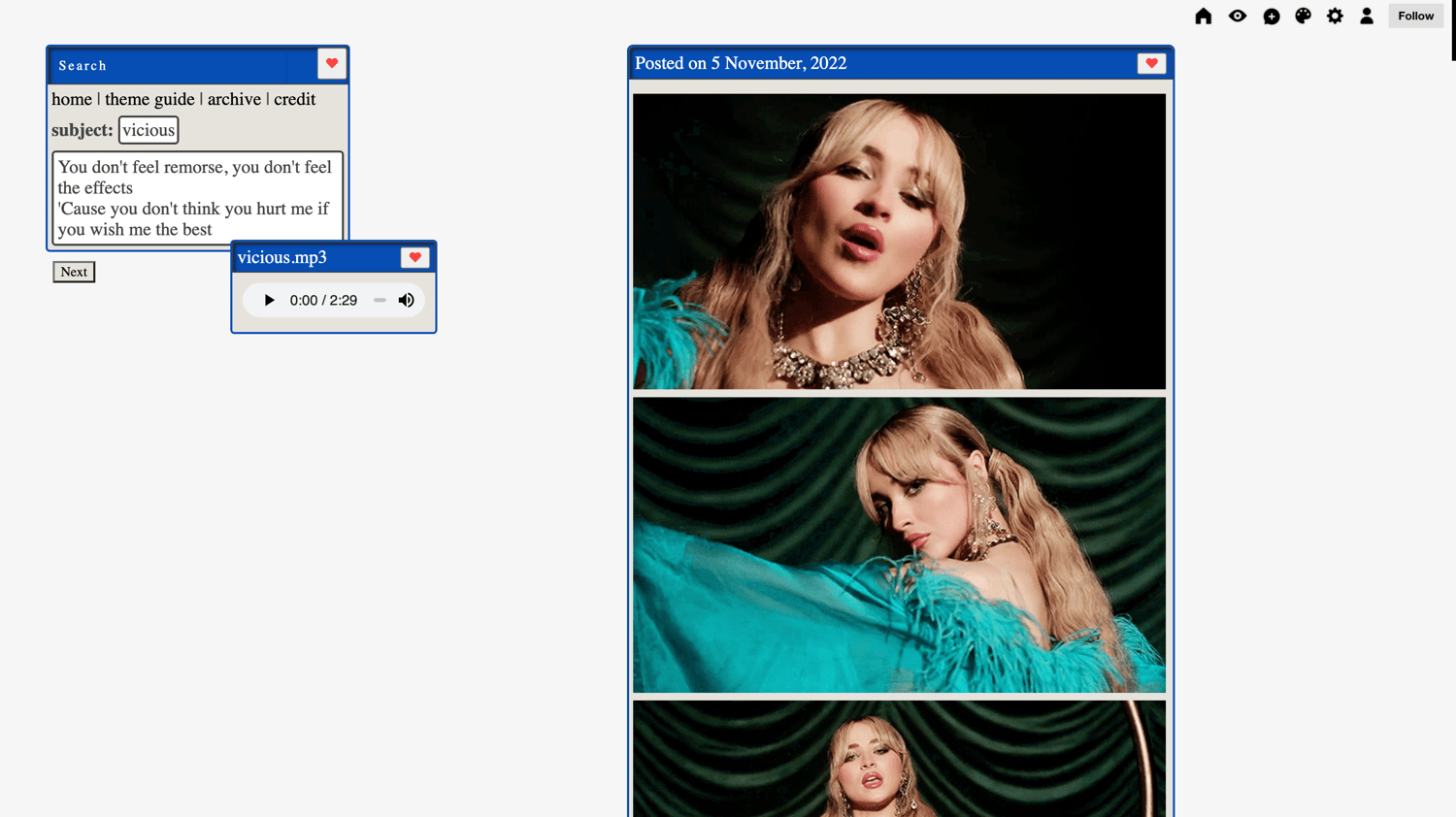1456x817 pixels.
Task: Open the settings gear icon
Action: (x=1336, y=16)
